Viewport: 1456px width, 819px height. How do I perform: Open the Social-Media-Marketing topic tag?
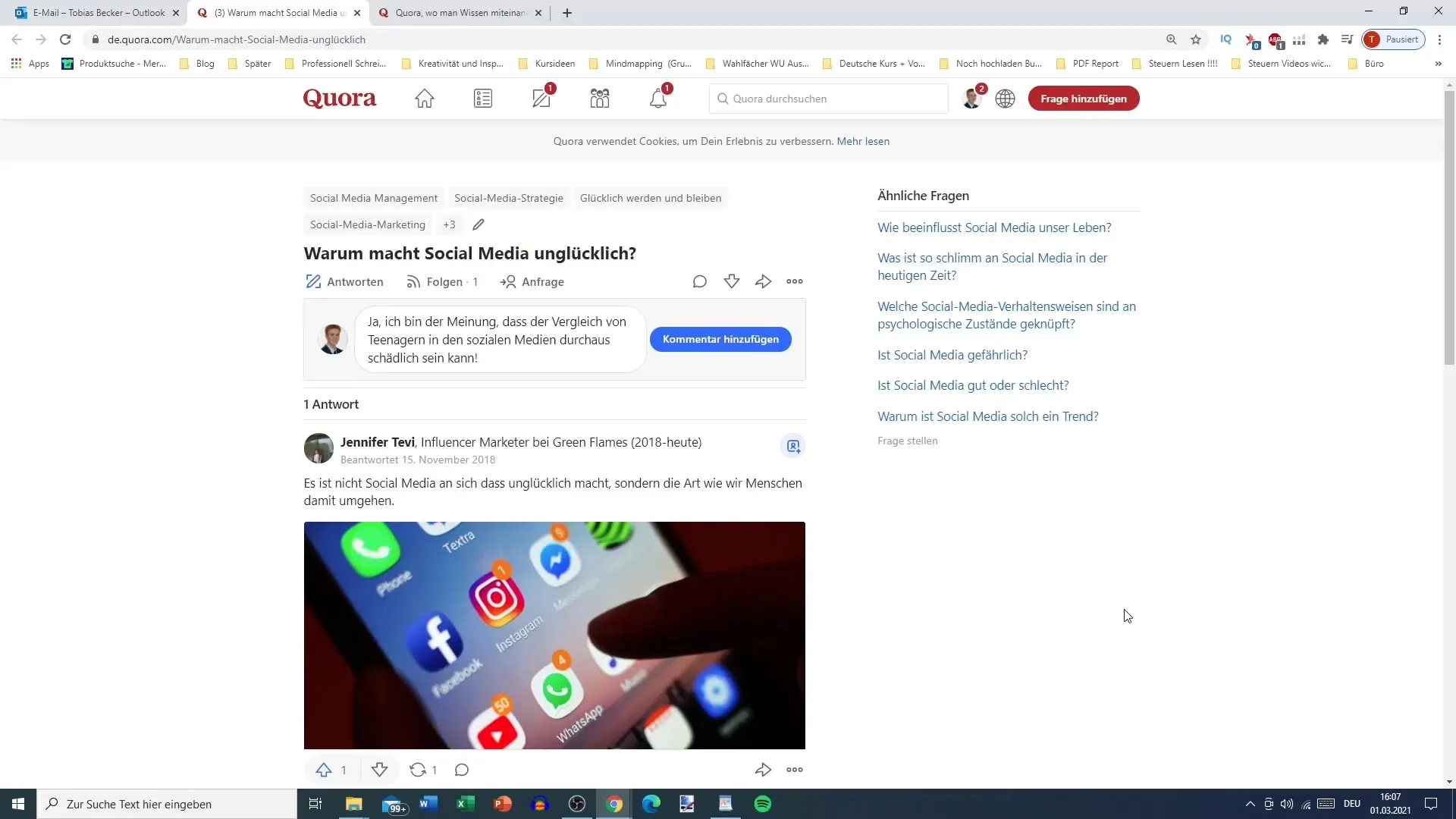click(368, 224)
